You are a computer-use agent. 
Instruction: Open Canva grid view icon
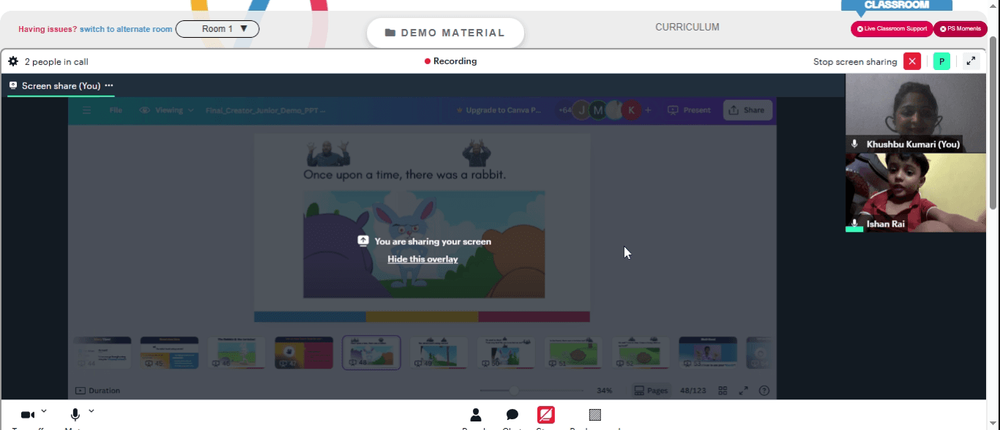(x=723, y=390)
